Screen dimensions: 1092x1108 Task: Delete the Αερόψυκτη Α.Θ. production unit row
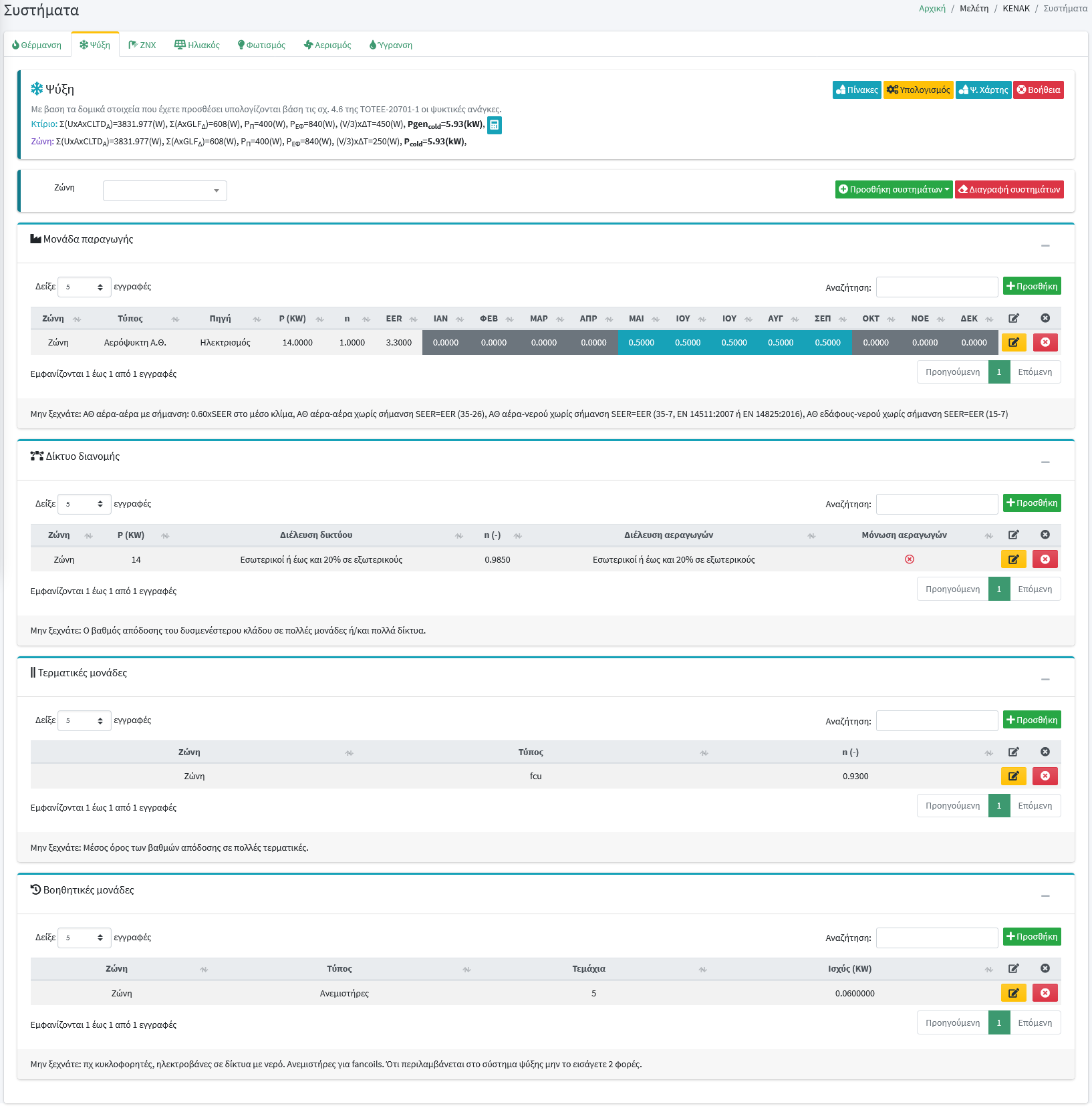pos(1045,343)
